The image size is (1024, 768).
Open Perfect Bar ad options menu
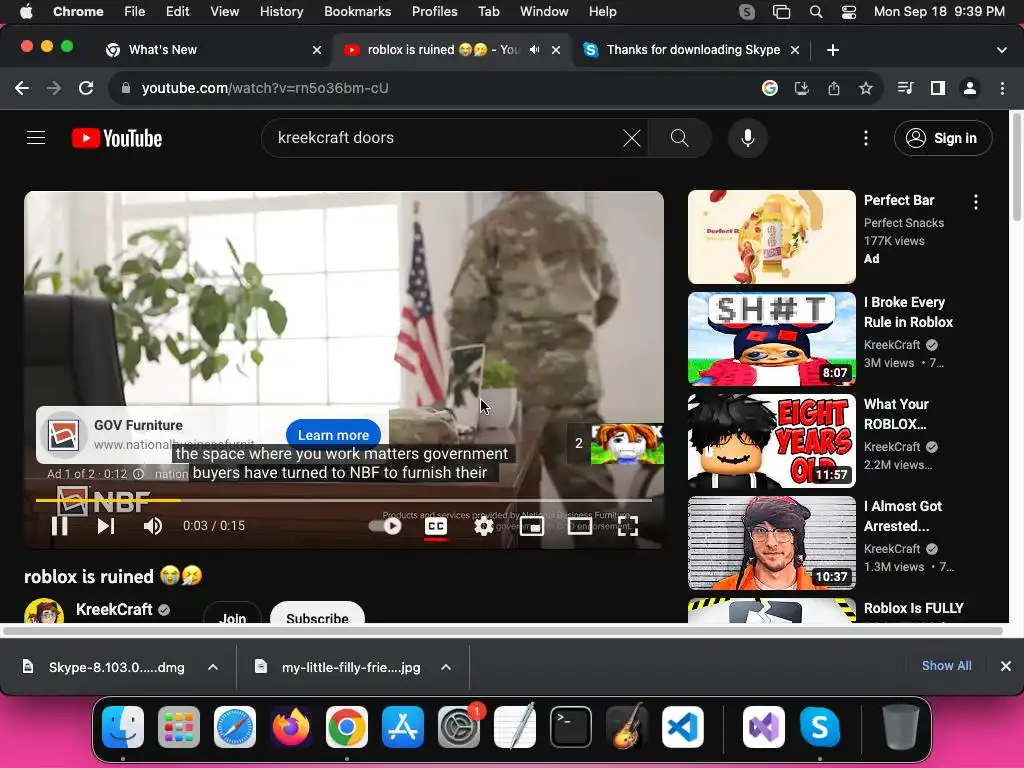pyautogui.click(x=976, y=202)
